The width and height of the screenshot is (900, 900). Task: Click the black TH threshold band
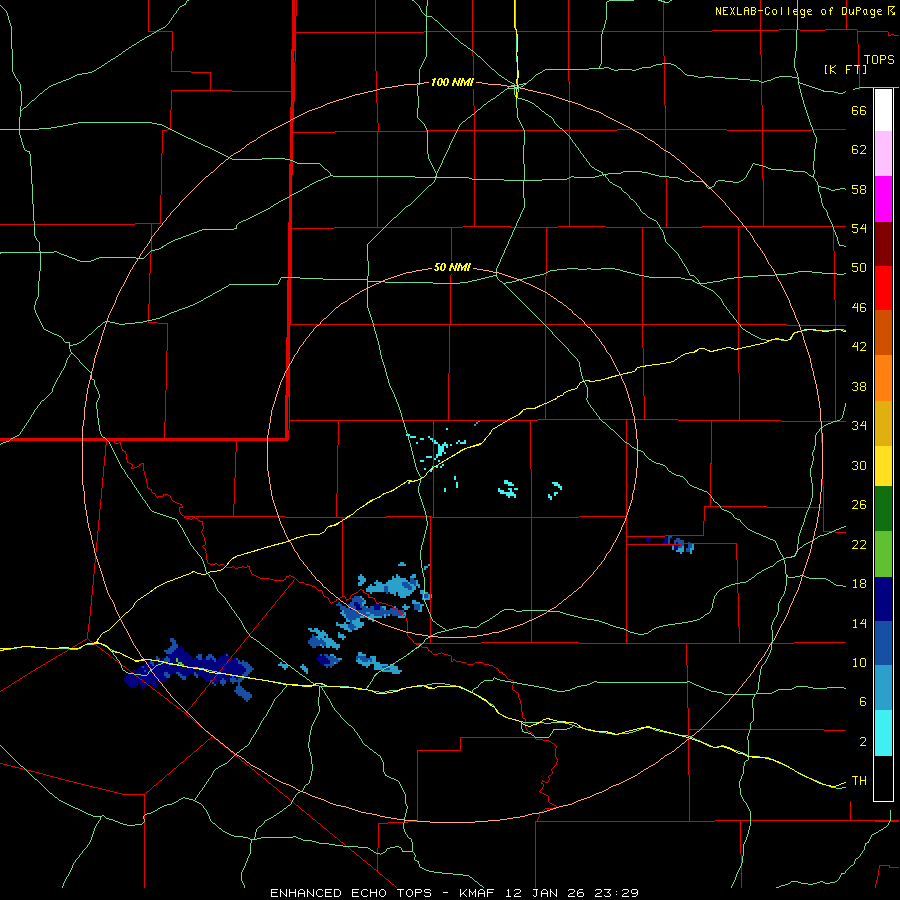pos(883,778)
